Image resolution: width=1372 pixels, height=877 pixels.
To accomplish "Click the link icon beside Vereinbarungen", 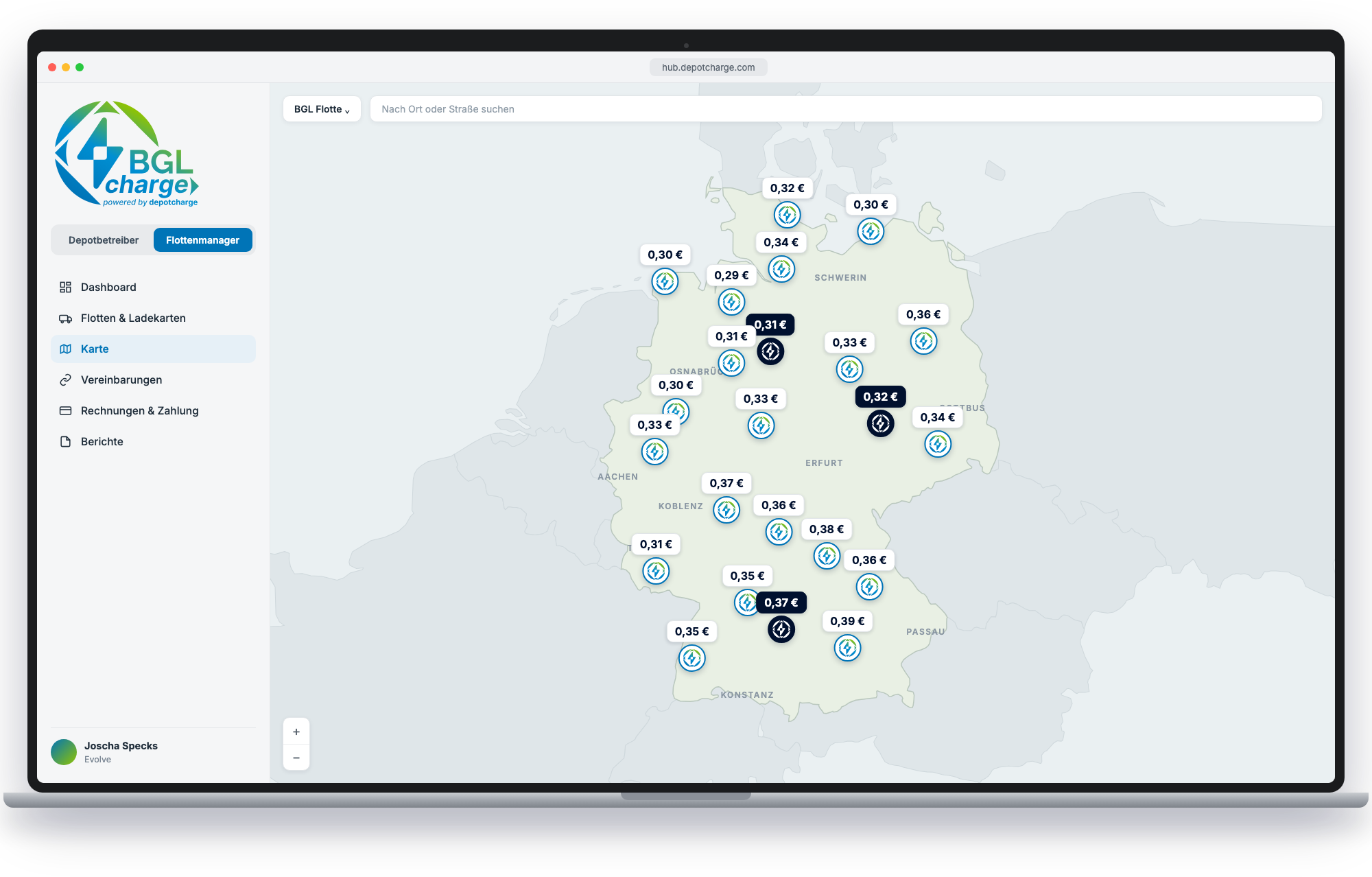I will tap(65, 379).
